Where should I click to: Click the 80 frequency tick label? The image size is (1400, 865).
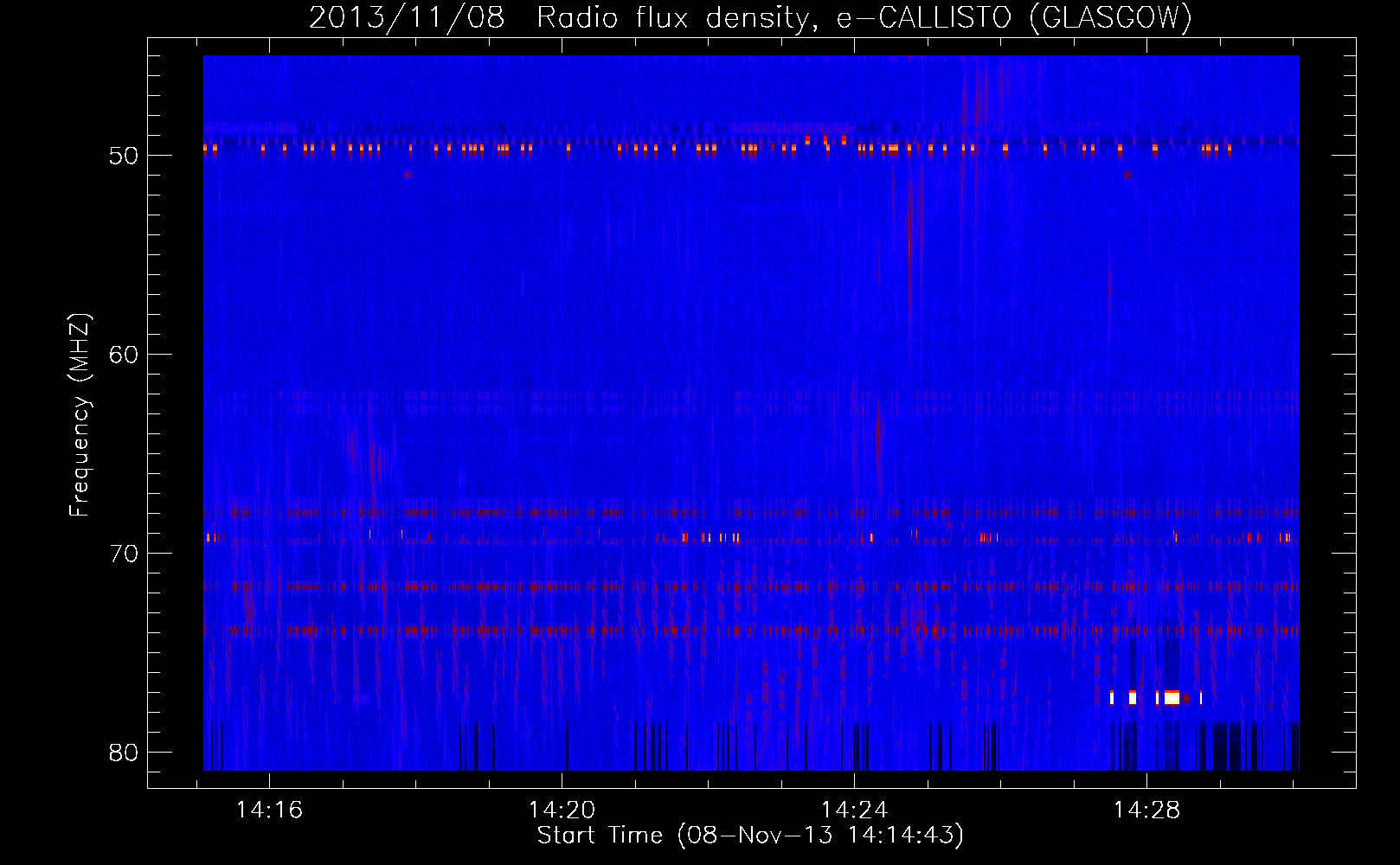124,753
